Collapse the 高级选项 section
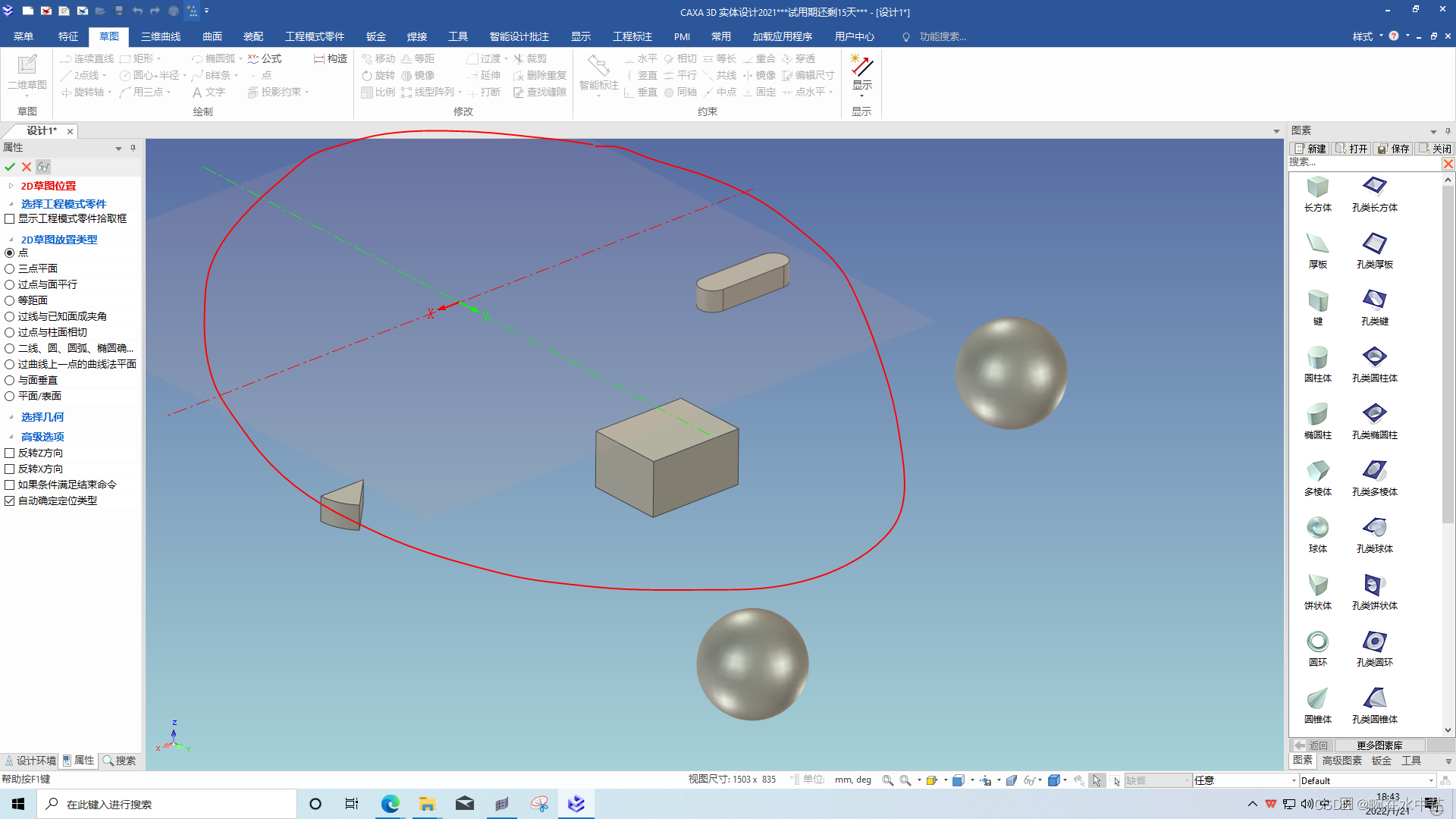The height and width of the screenshot is (819, 1456). point(11,437)
